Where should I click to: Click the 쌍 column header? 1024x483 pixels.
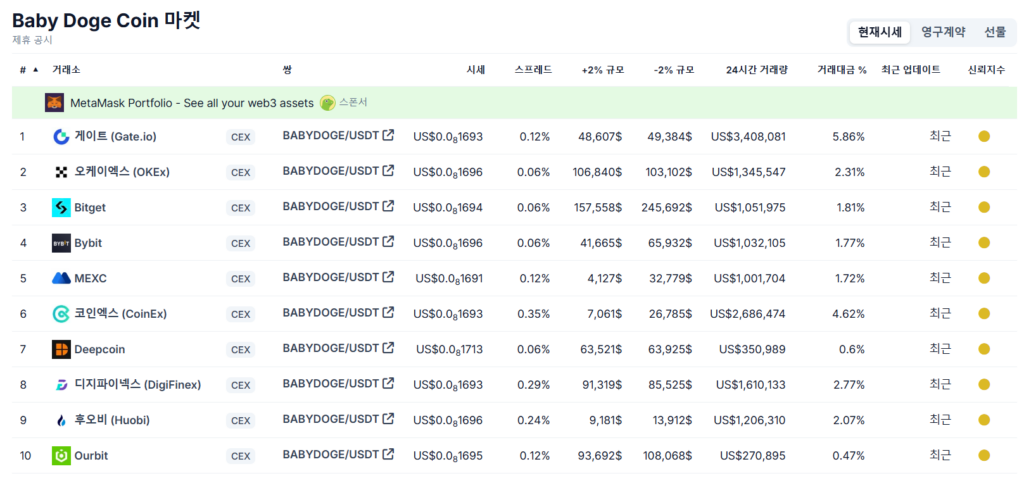coord(287,70)
